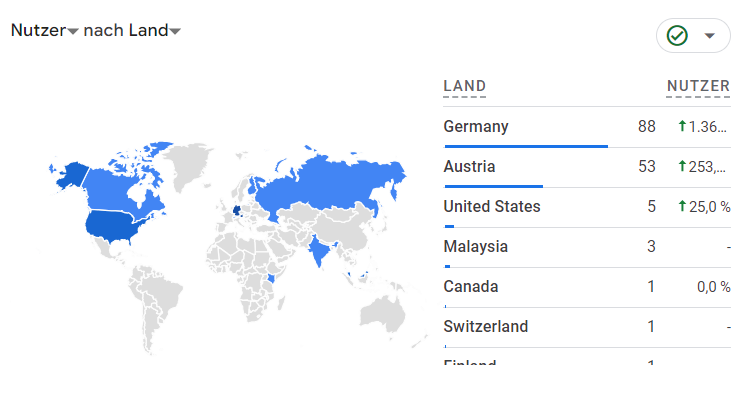Screen dimensions: 751x413
Task: Click the green checkmark status icon
Action: coord(677,35)
